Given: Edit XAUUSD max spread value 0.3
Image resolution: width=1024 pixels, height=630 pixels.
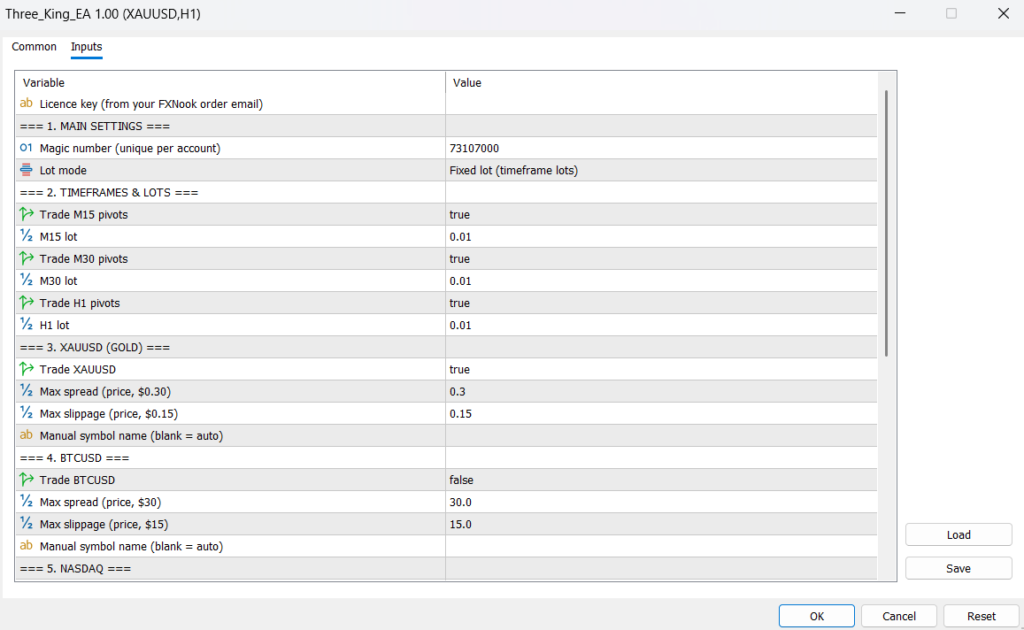Looking at the screenshot, I should point(661,392).
